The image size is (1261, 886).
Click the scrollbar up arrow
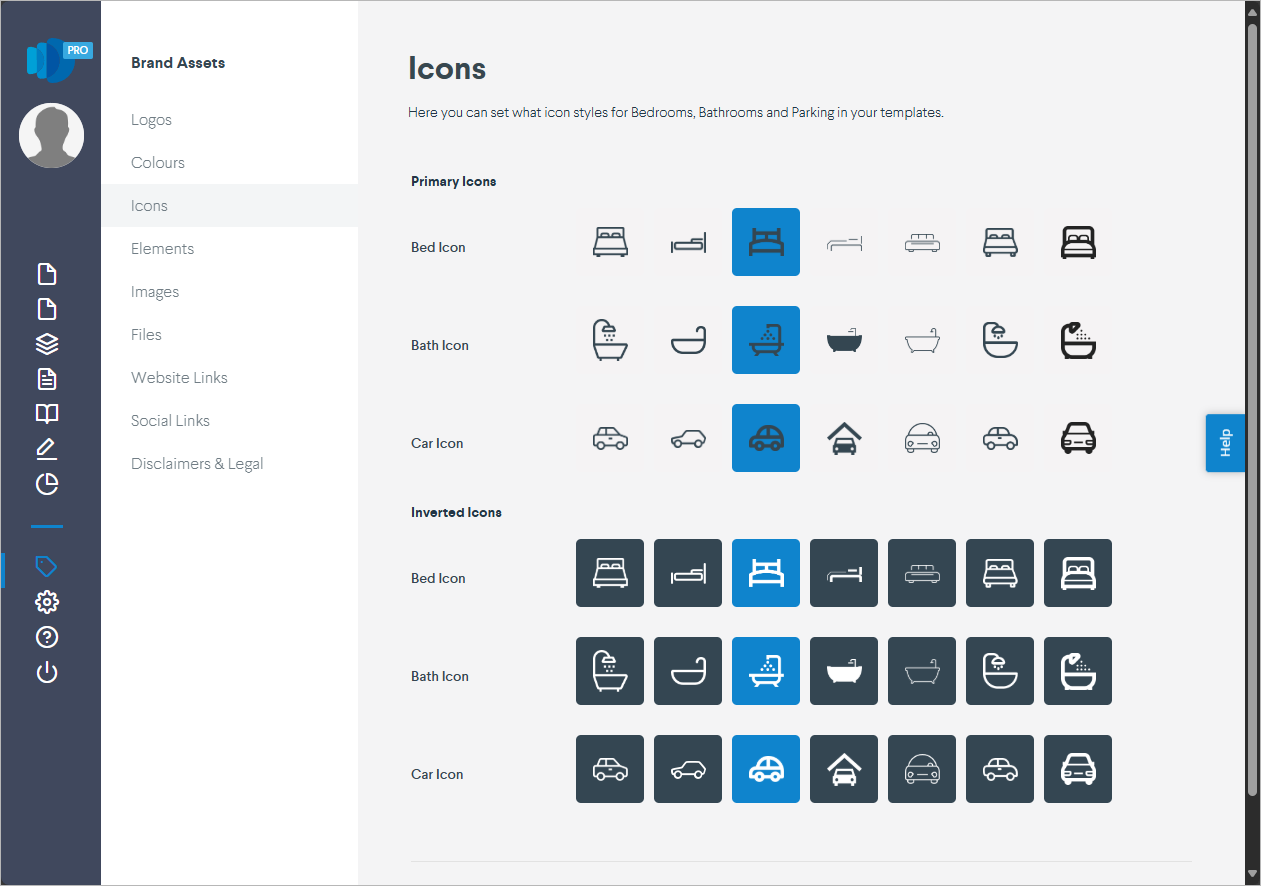tap(1252, 10)
